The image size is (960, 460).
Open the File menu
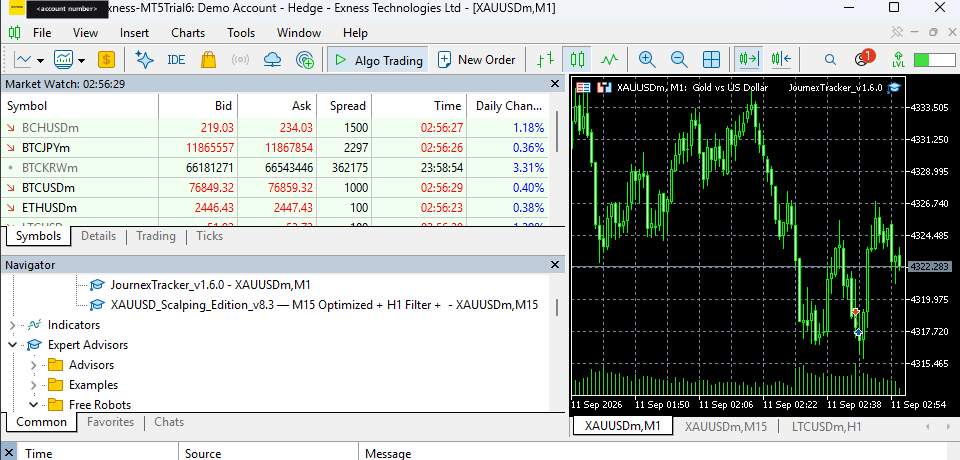click(x=42, y=33)
